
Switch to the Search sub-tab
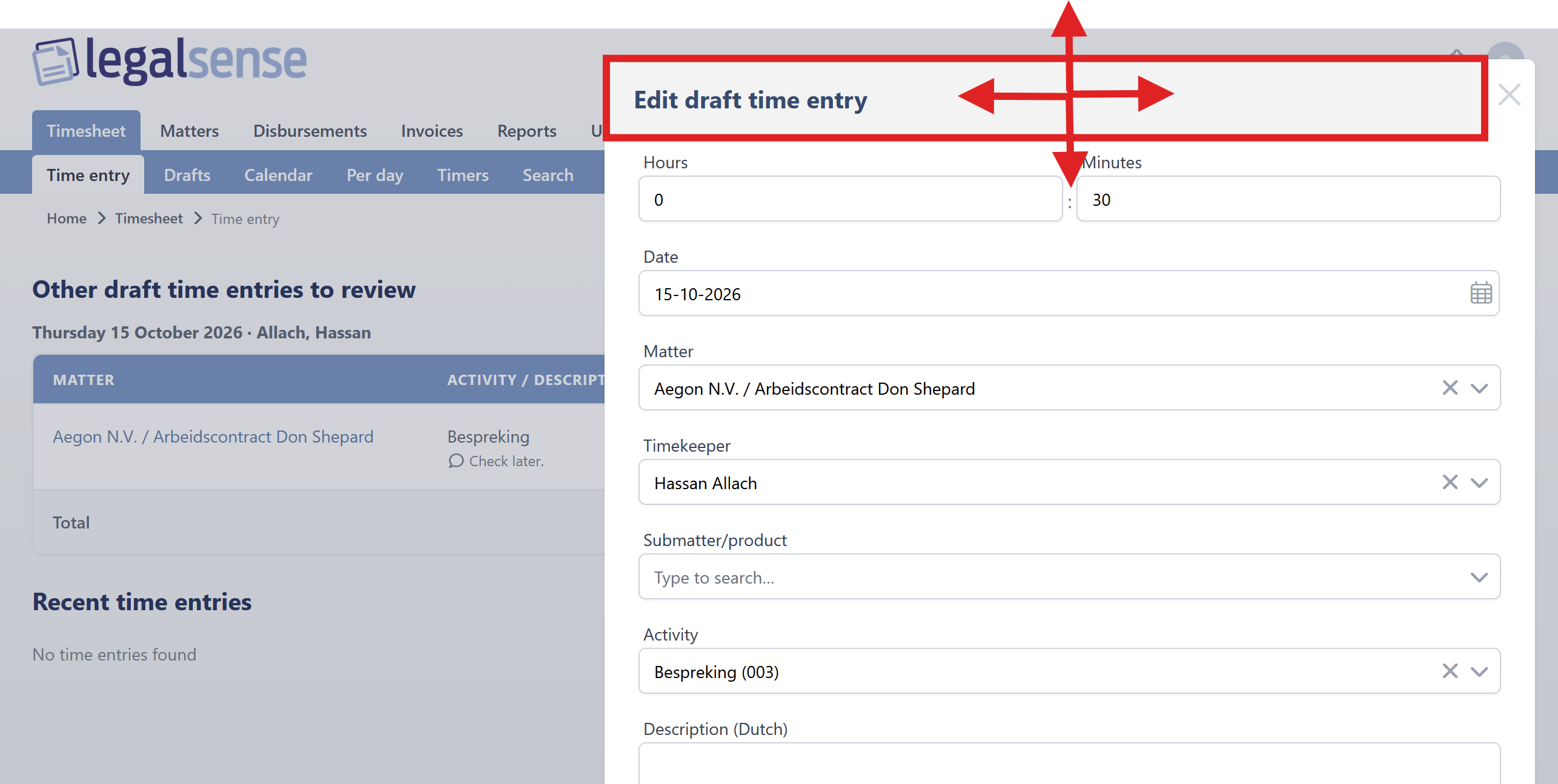(x=548, y=175)
